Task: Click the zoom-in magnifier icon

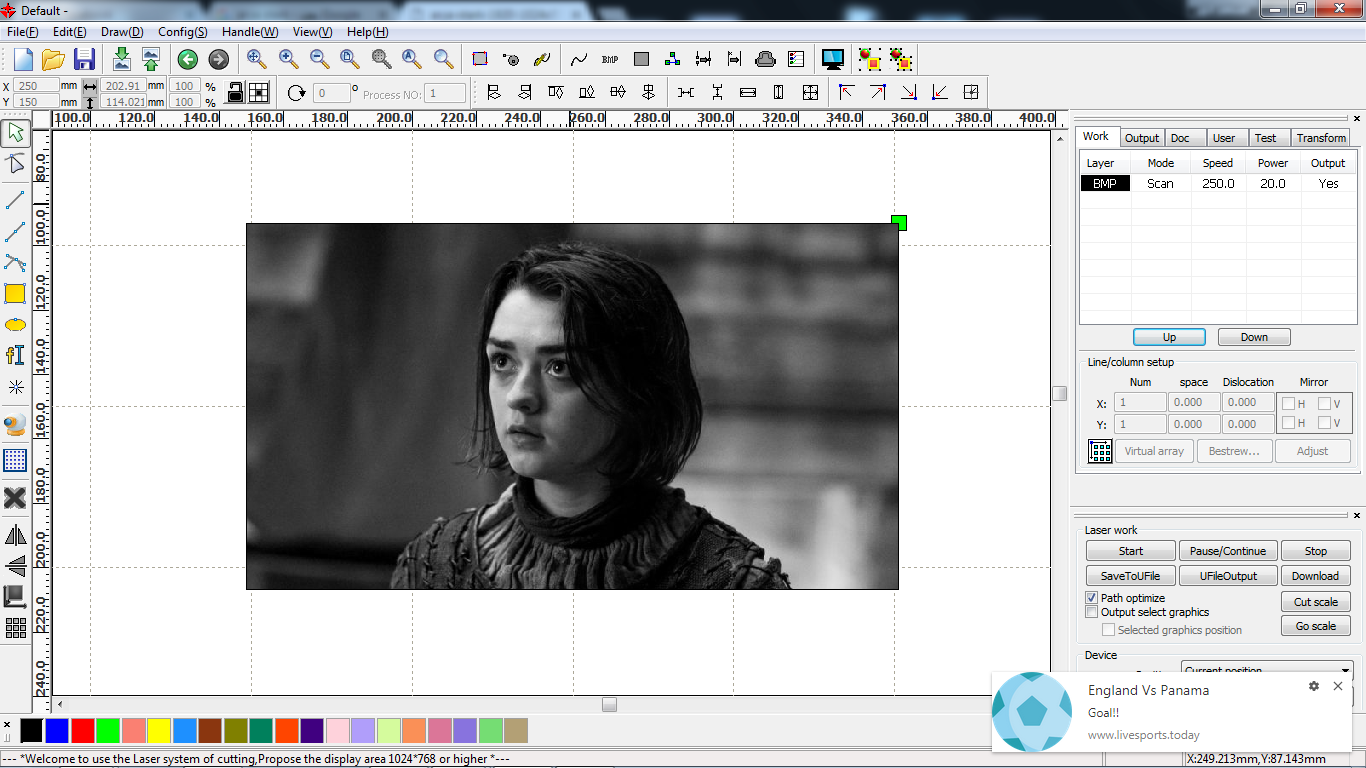Action: pos(288,59)
